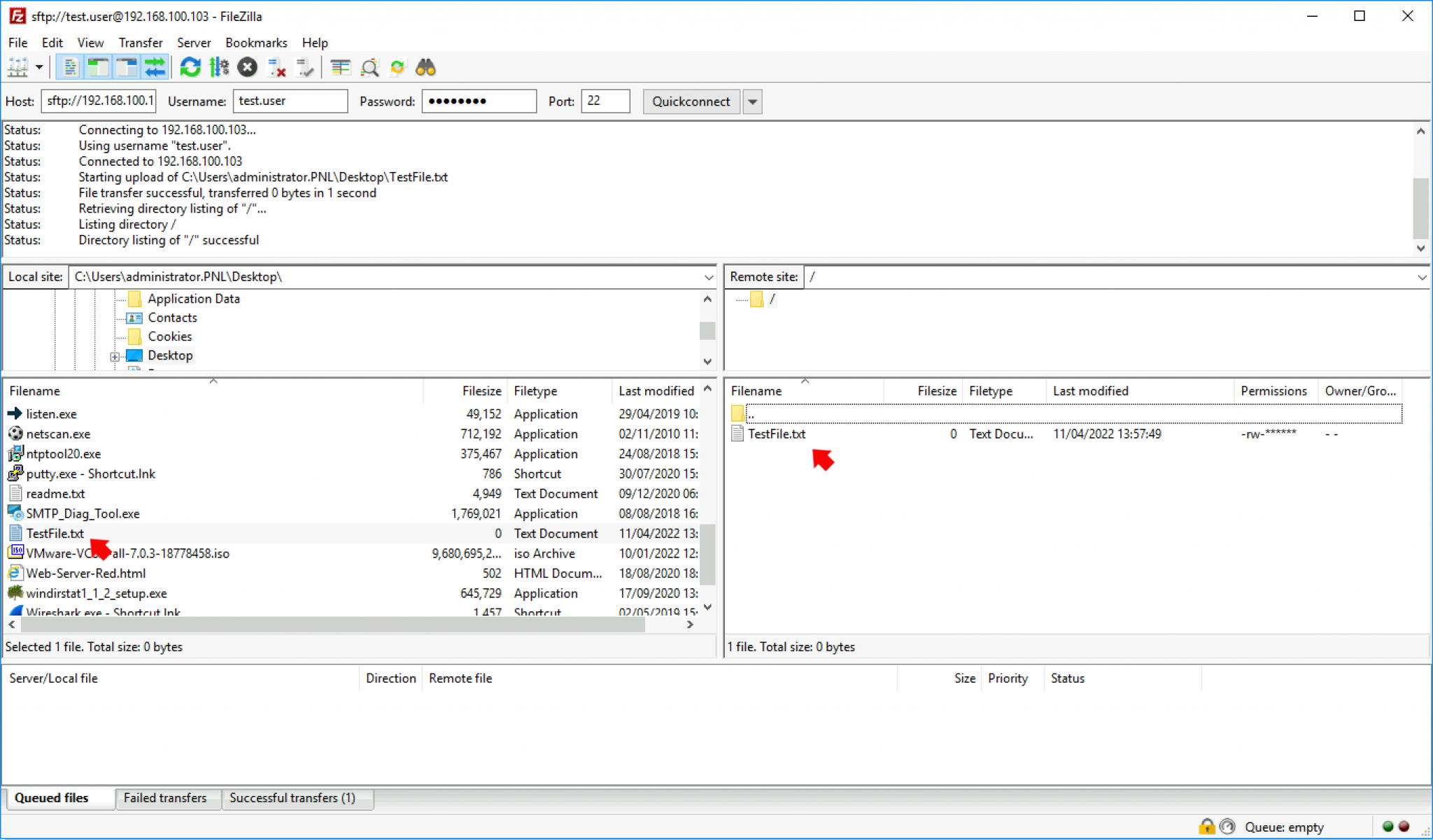The image size is (1433, 840).
Task: Enable synchronized browsing icon
Action: click(x=397, y=68)
